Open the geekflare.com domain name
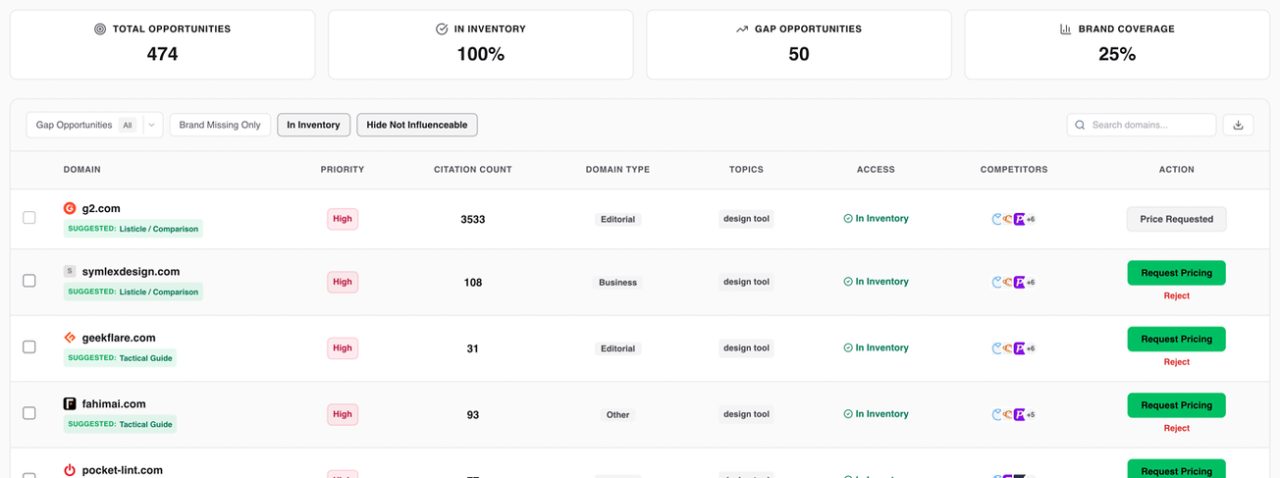The height and width of the screenshot is (478, 1280). [x=119, y=337]
